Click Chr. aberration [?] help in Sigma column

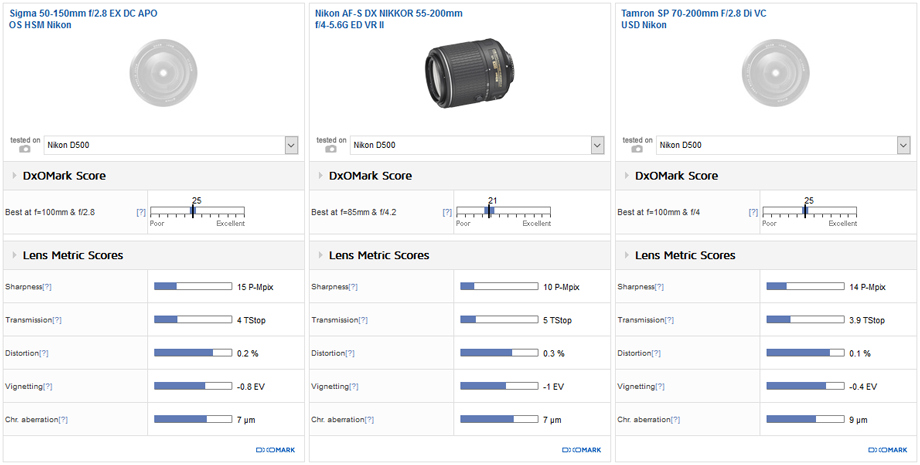pos(63,420)
